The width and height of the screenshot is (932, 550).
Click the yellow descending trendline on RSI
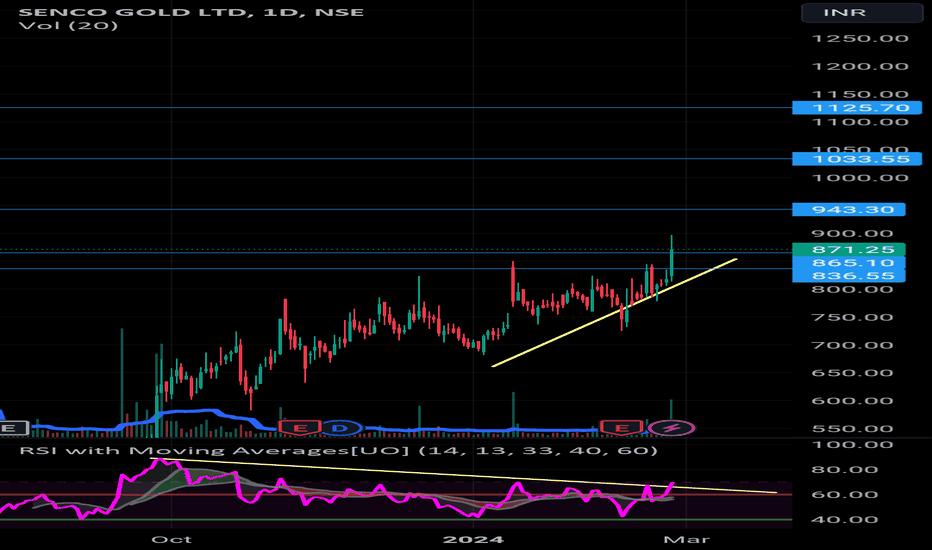[x=464, y=476]
